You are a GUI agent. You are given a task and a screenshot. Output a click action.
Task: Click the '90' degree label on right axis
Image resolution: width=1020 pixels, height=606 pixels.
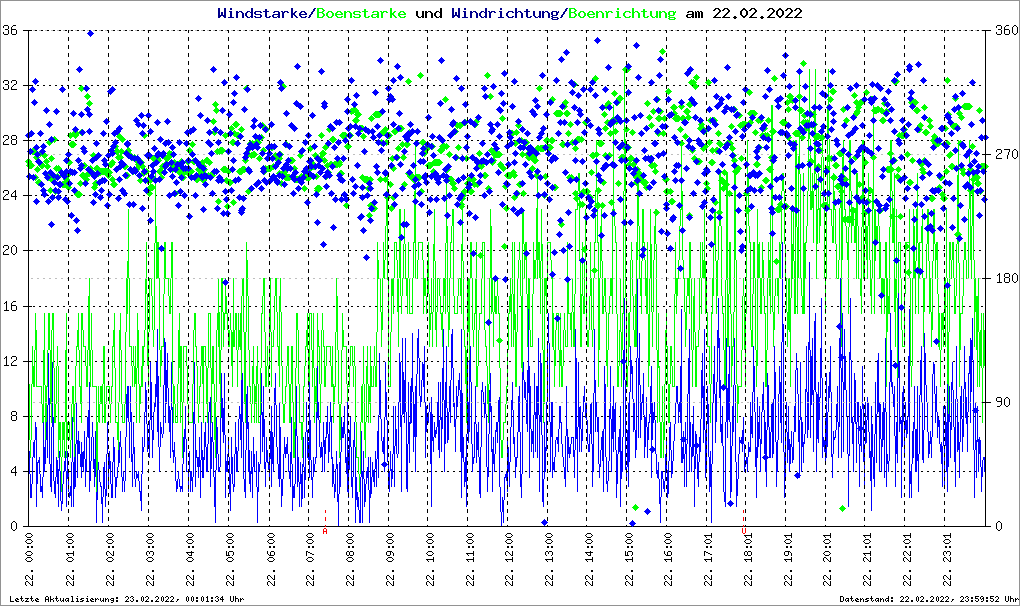(x=1000, y=402)
